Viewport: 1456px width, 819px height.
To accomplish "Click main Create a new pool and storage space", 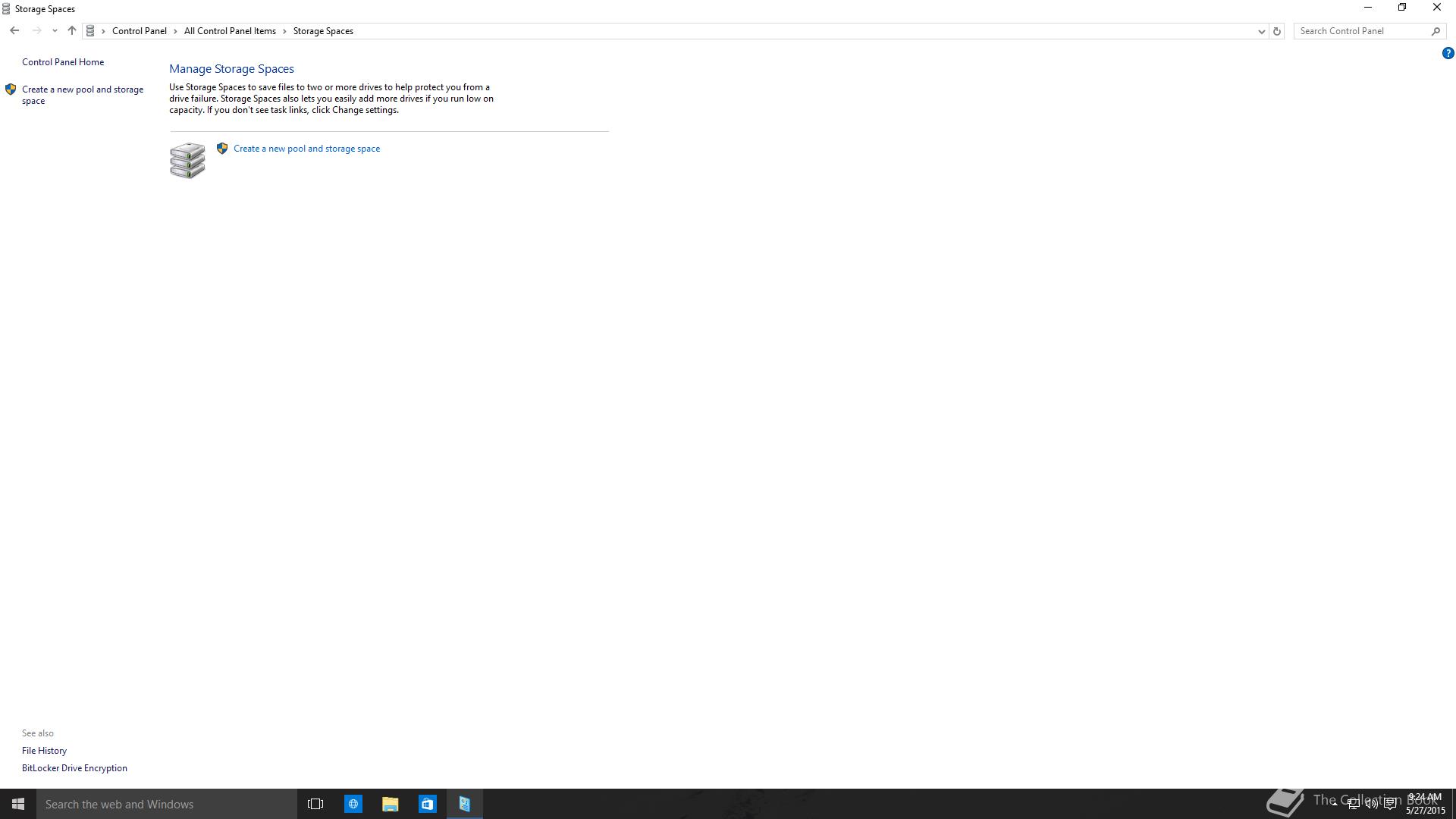I will (x=307, y=149).
